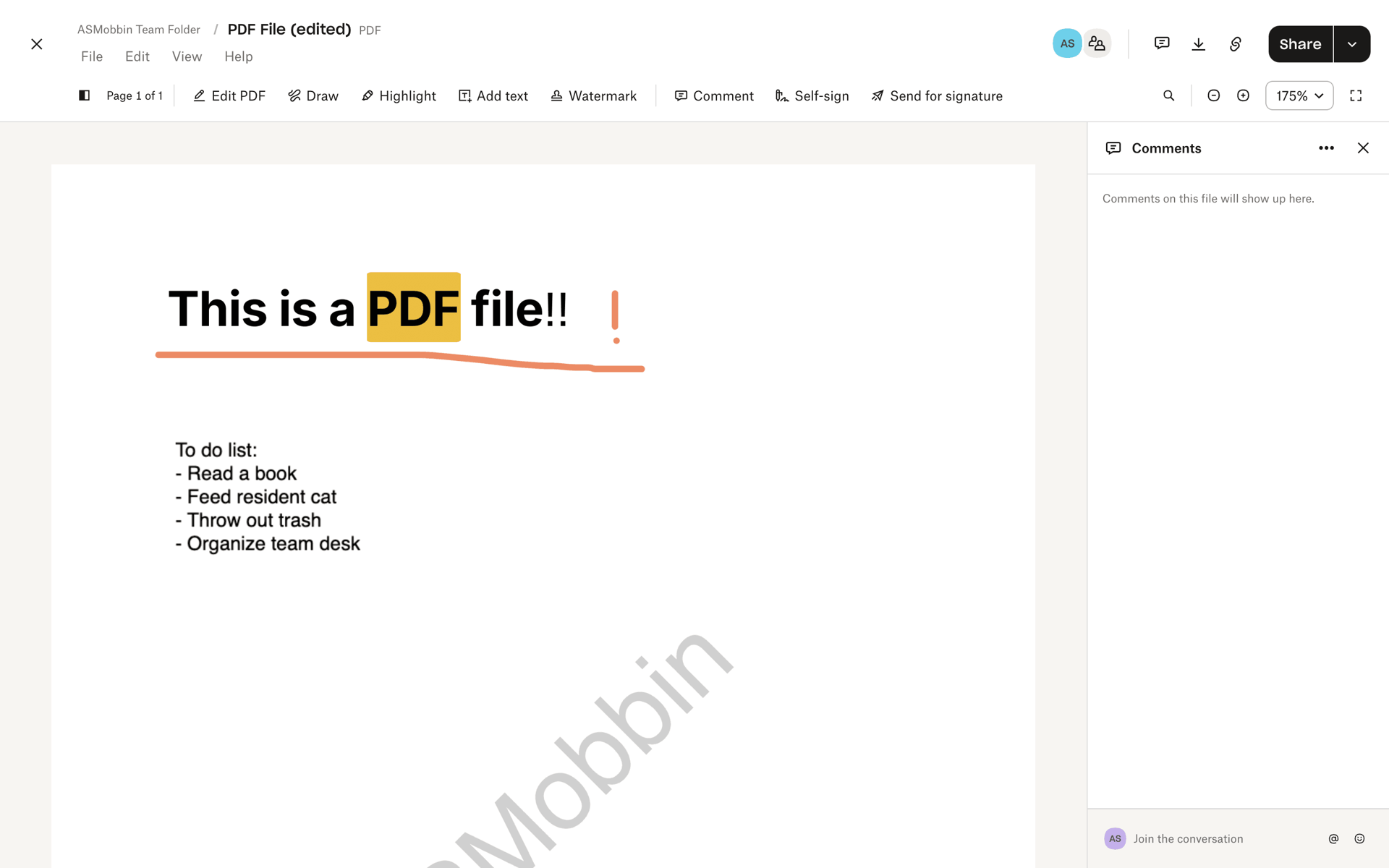
Task: Click the PDF File (edited) title
Action: click(289, 29)
